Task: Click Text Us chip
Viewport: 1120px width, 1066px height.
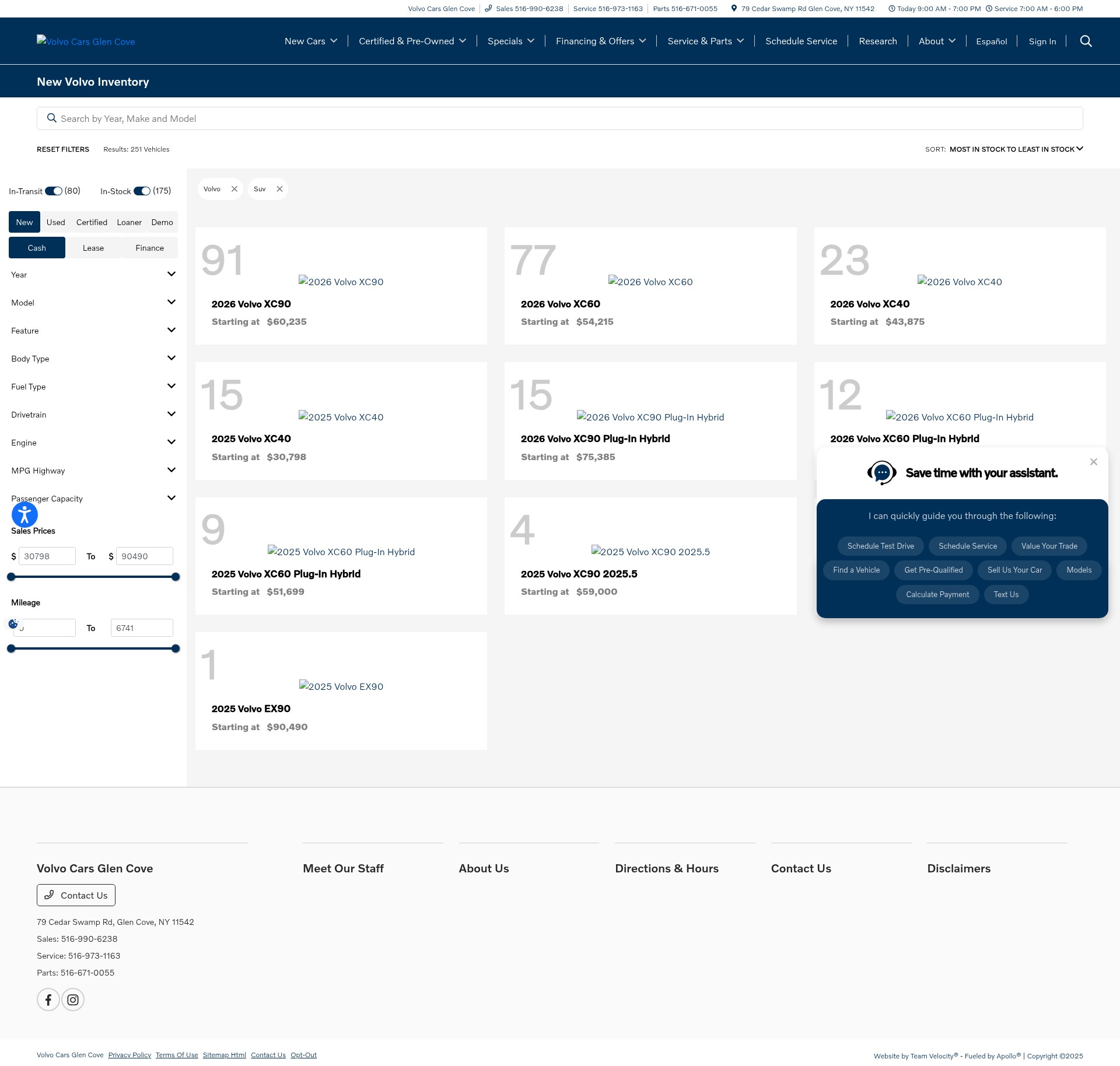Action: click(1006, 594)
